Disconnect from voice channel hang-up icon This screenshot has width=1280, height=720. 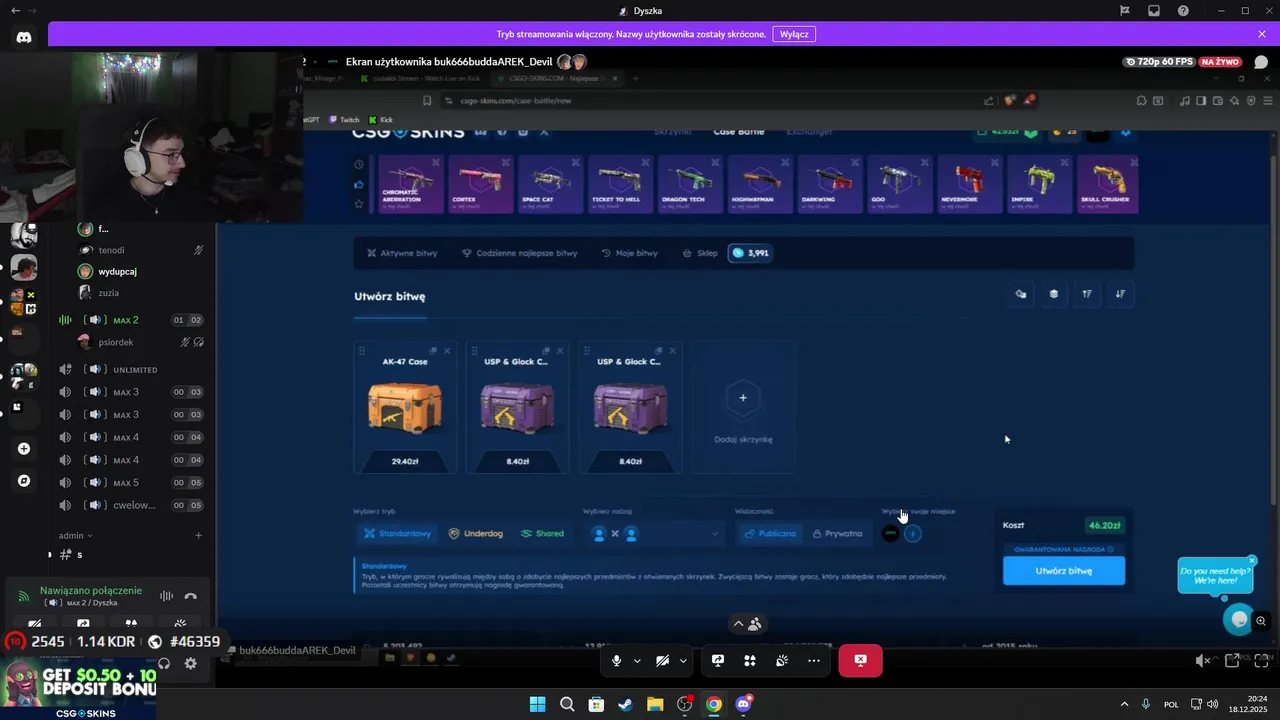point(190,596)
